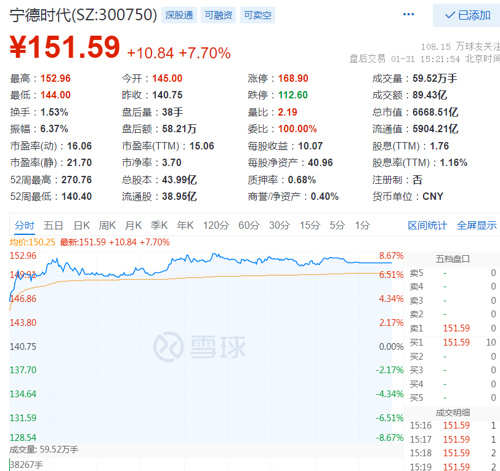Click the 38267手 volume axis label
Image resolution: width=500 pixels, height=471 pixels.
coord(26,465)
